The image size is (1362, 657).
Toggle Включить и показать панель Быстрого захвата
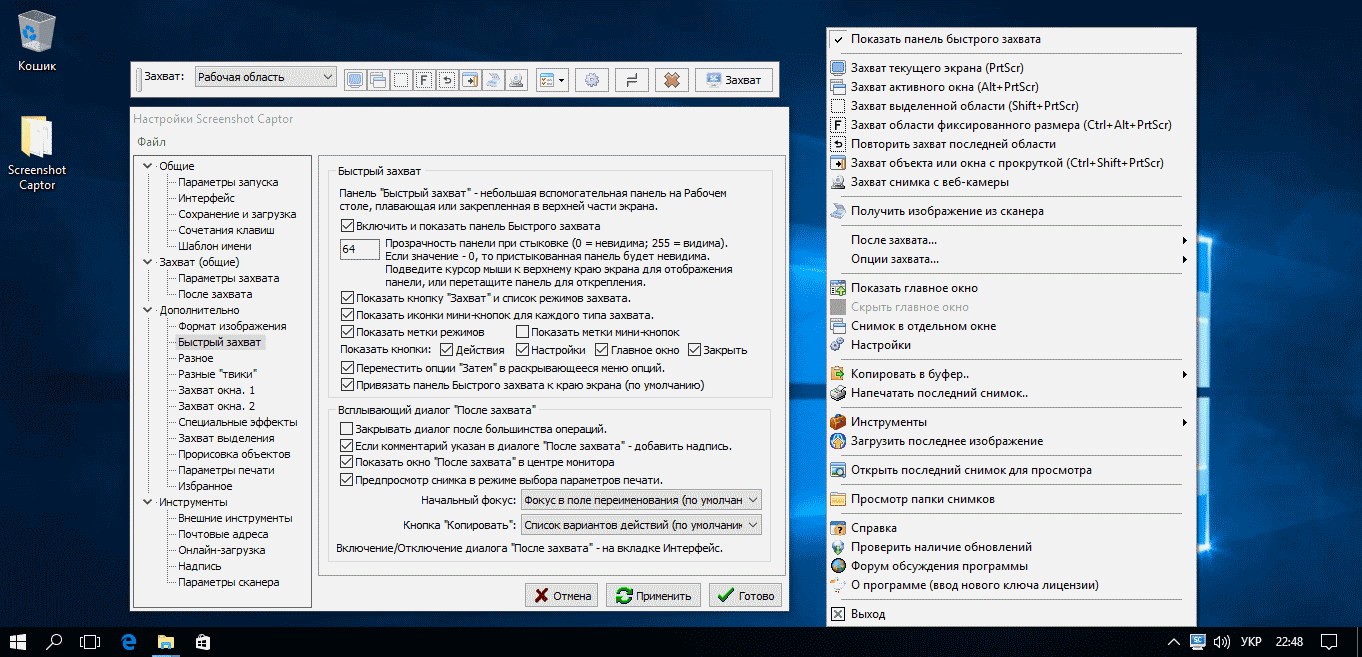(348, 226)
